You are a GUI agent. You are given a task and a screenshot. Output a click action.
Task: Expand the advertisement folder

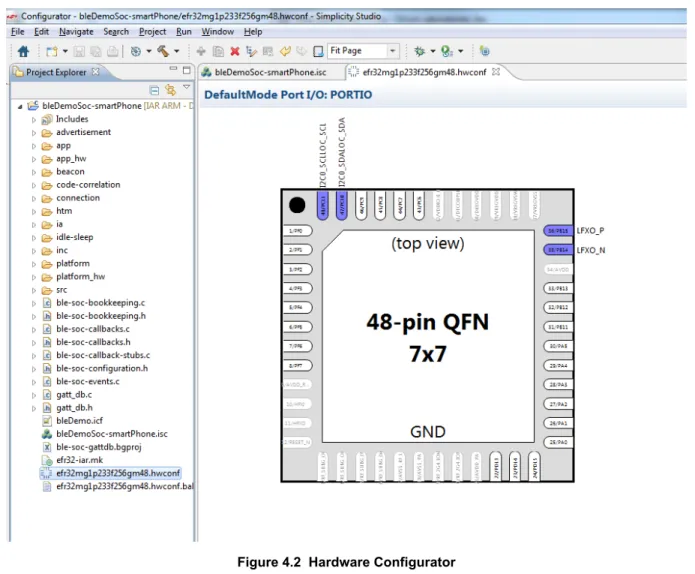click(x=34, y=133)
